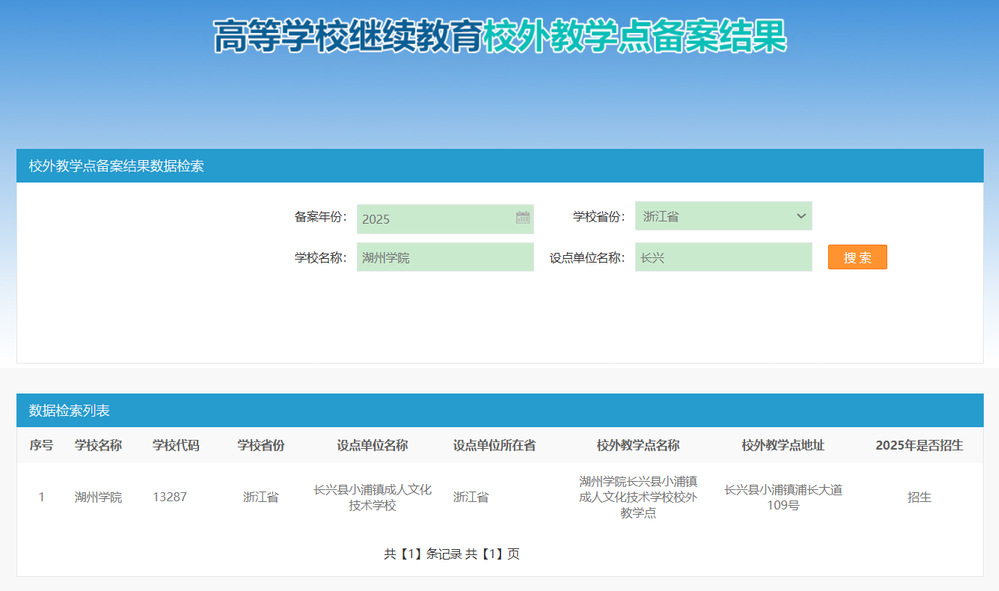Open the calendar icon in 备案年份 field
Screen dimensions: 999x591
click(522, 218)
